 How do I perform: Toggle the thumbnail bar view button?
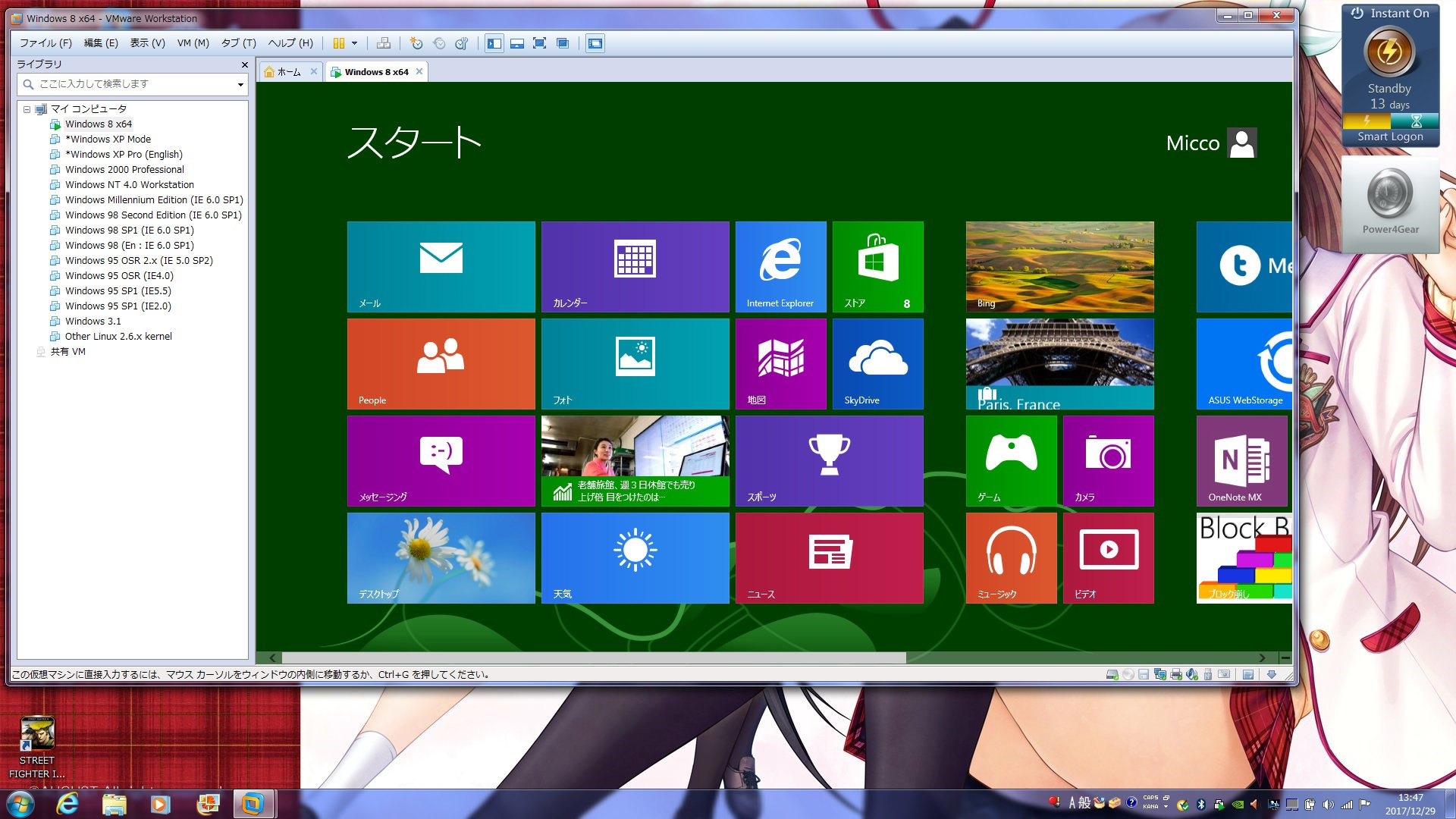coord(517,43)
